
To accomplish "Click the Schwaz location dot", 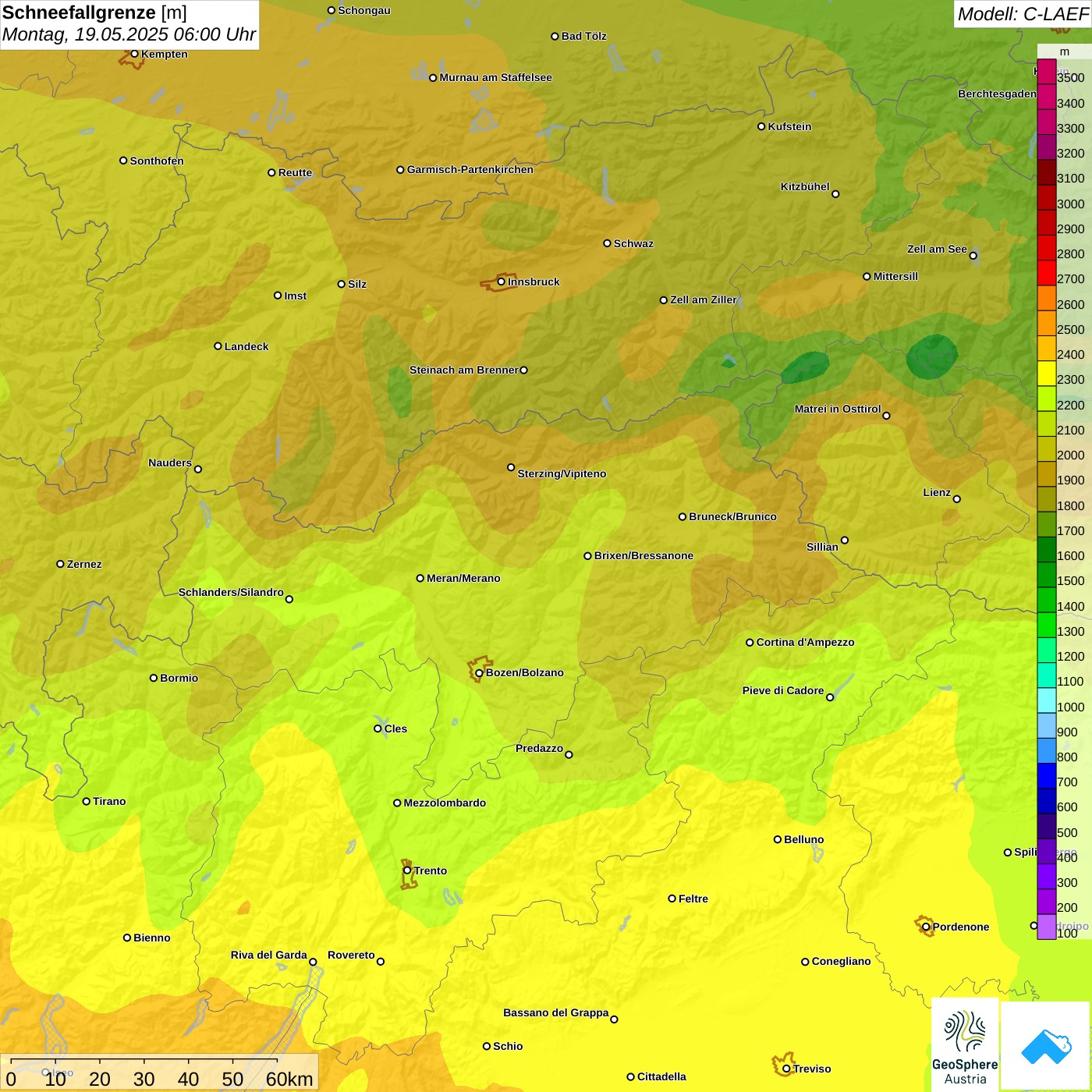I will pos(607,243).
